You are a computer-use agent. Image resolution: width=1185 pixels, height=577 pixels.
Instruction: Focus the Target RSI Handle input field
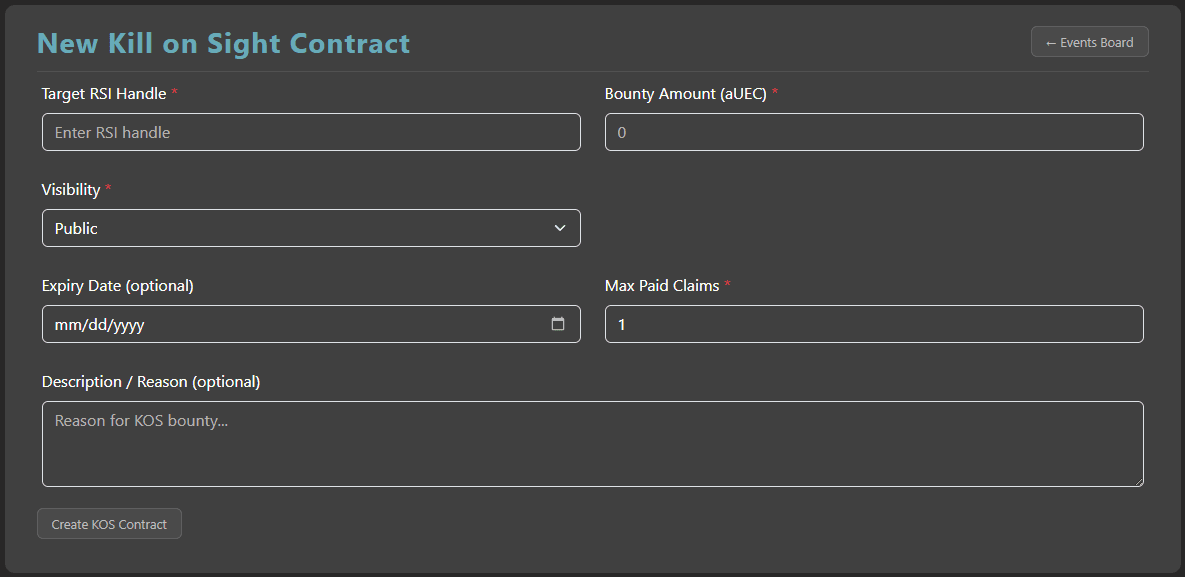(310, 131)
